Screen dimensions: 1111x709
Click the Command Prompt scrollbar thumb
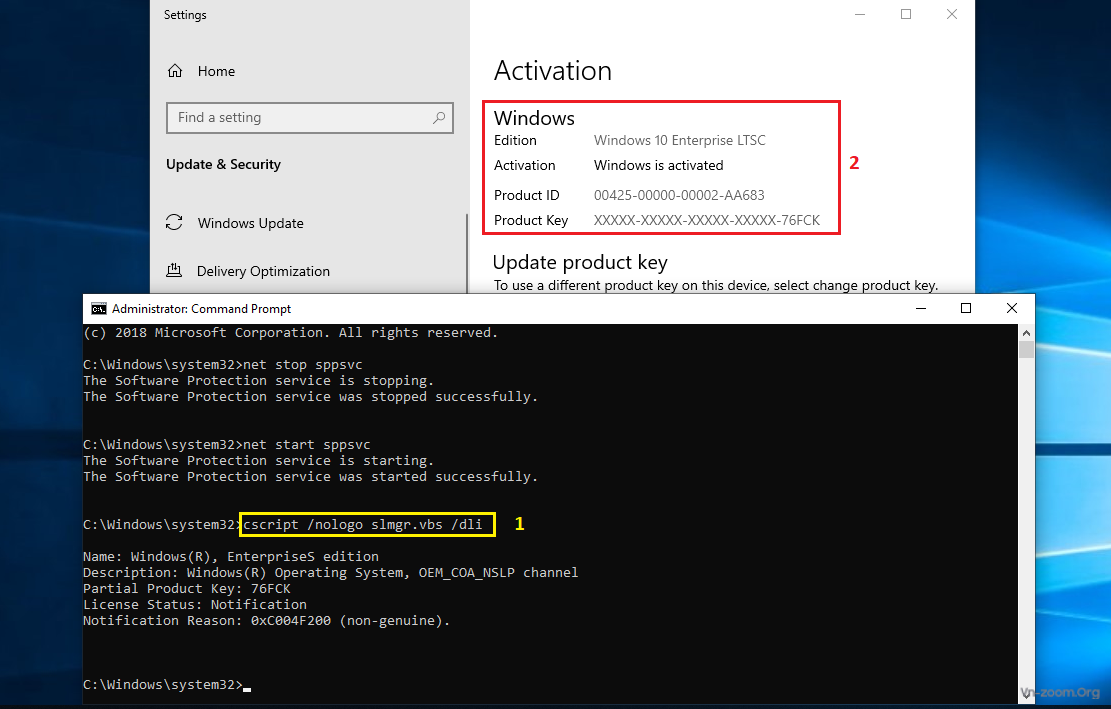[1026, 350]
